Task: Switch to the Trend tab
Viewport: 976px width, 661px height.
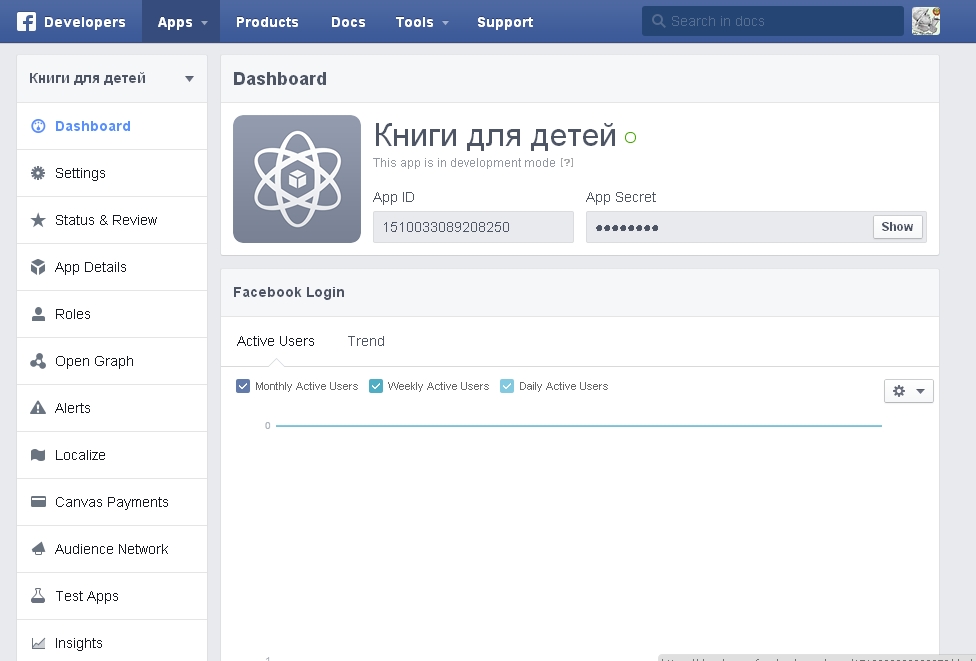Action: pos(366,341)
